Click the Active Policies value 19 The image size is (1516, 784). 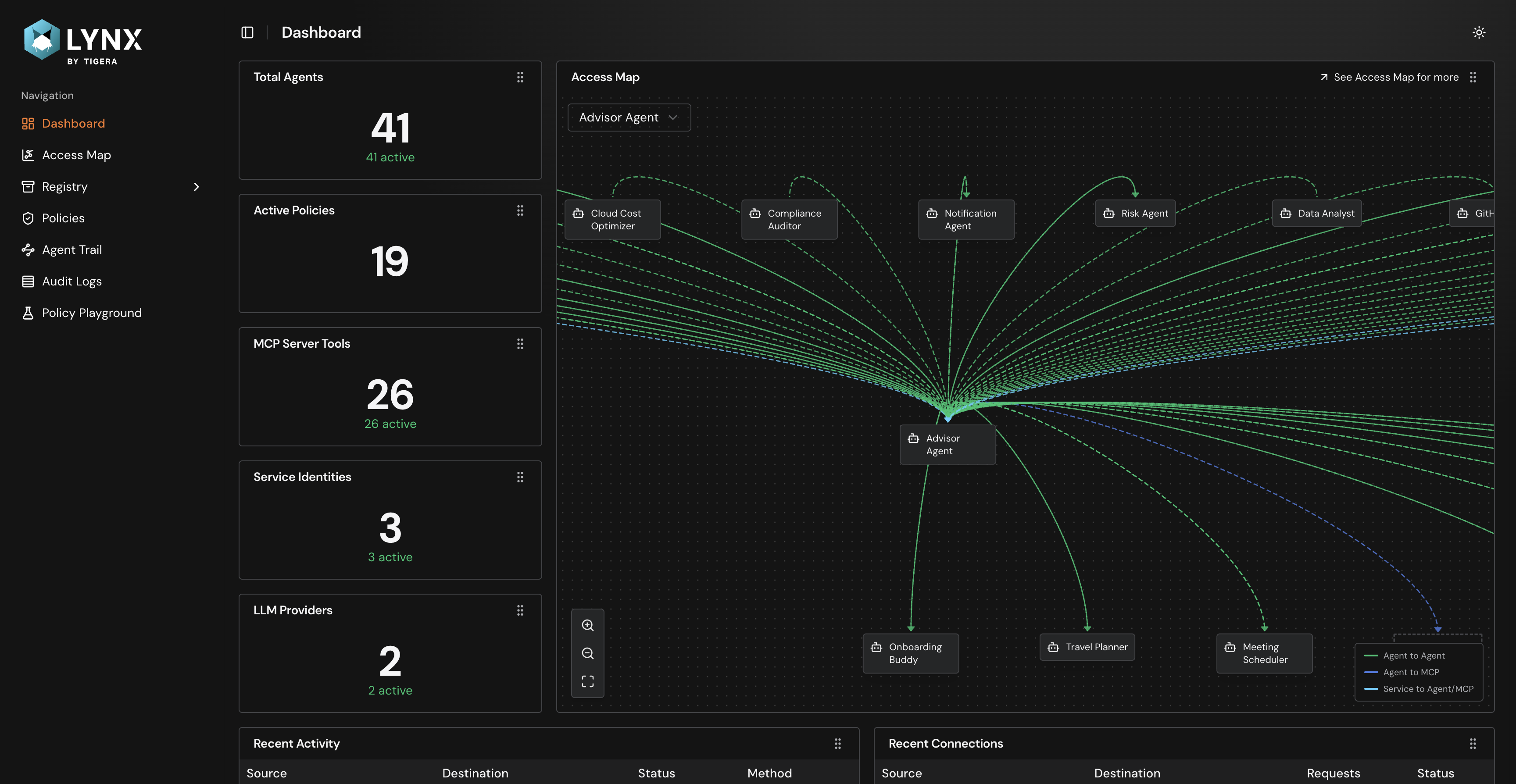(x=390, y=262)
